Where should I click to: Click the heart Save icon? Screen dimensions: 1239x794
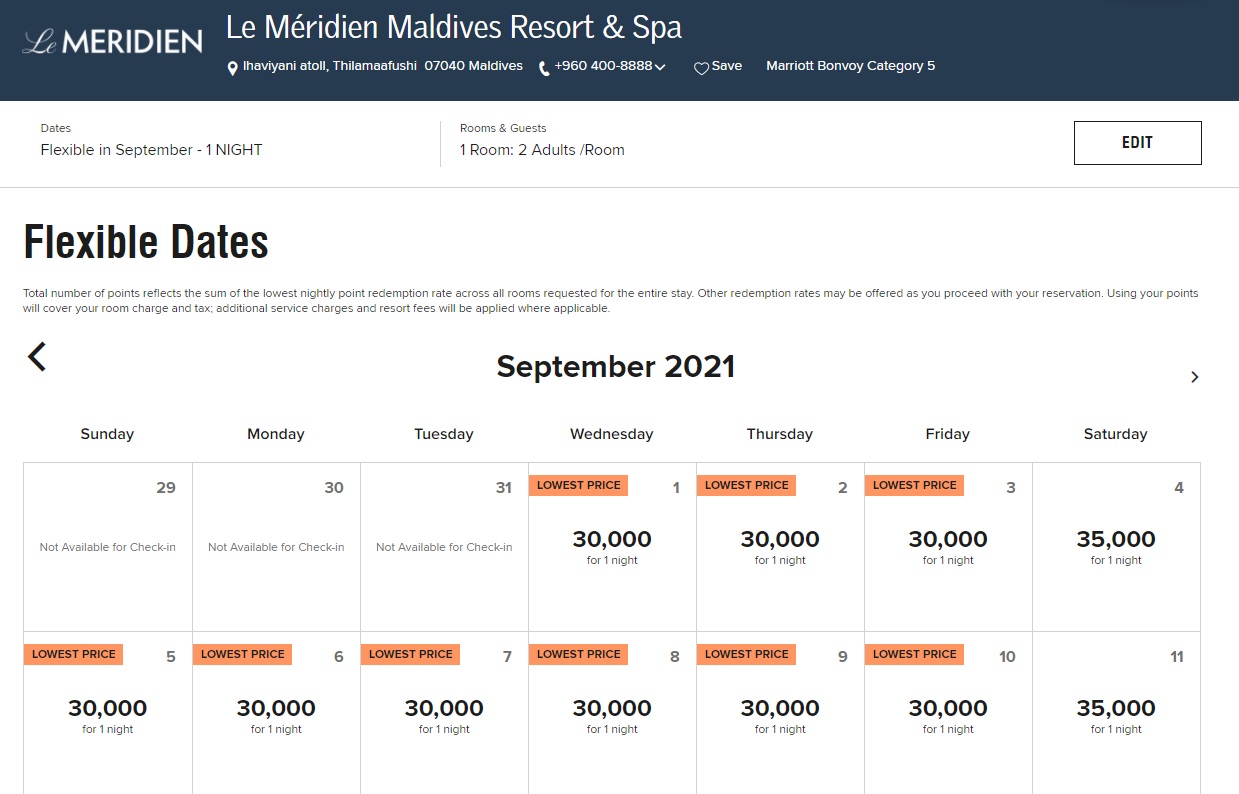coord(701,68)
